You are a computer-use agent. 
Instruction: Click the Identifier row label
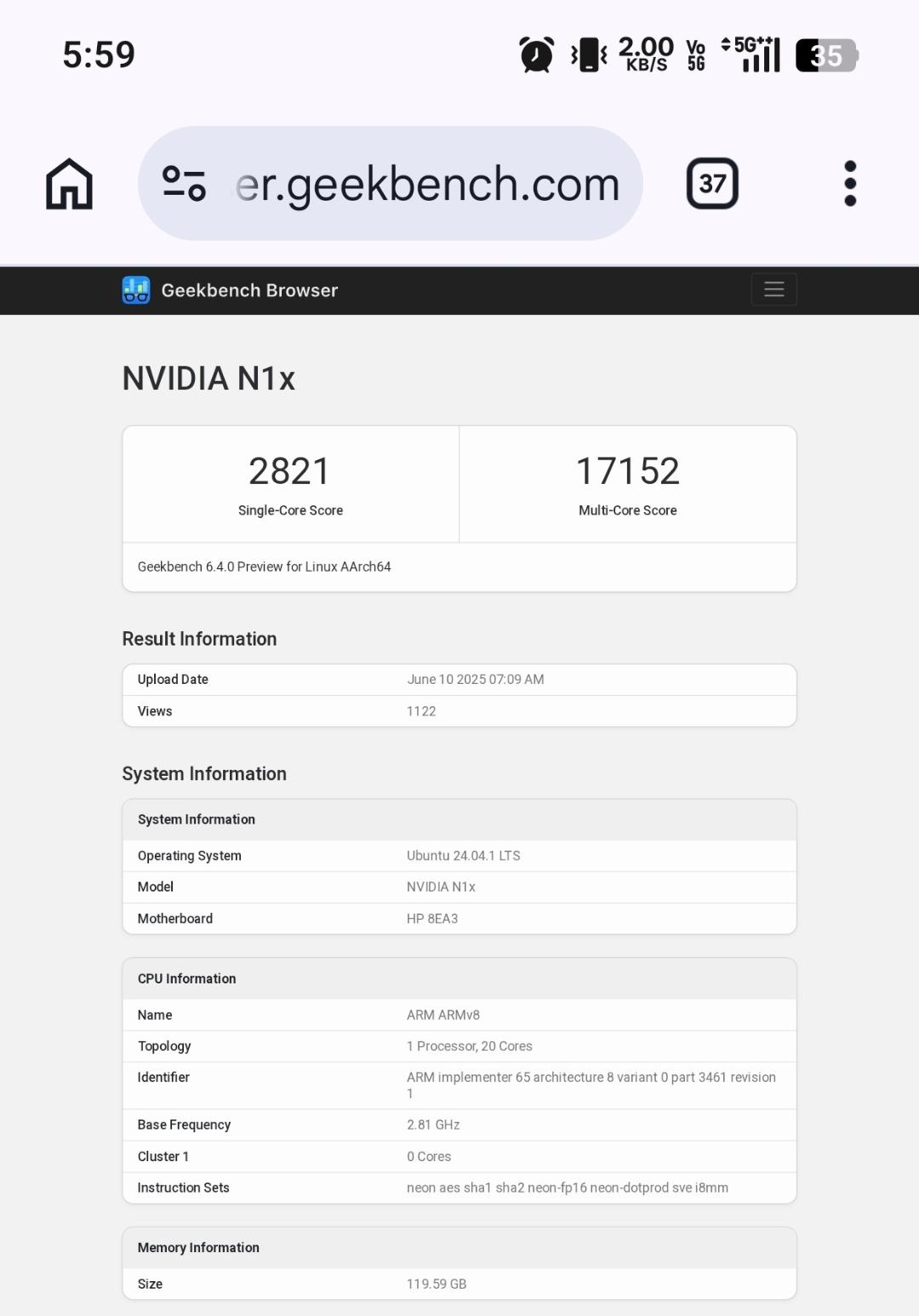click(x=163, y=1077)
